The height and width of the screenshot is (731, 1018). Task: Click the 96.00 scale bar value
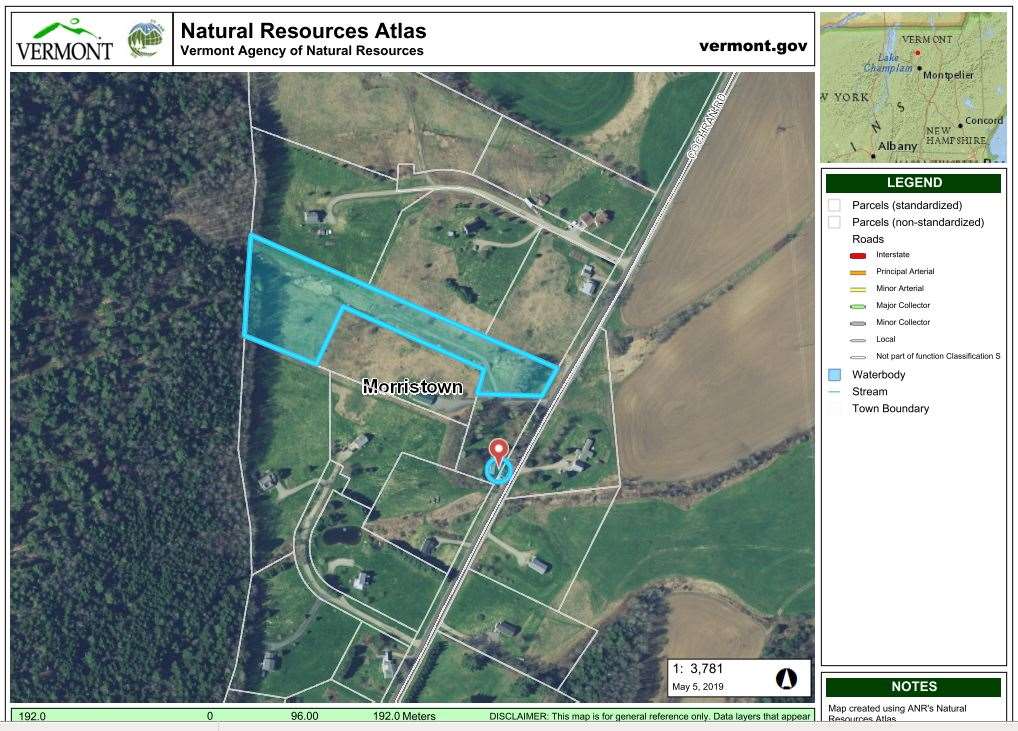tap(304, 716)
